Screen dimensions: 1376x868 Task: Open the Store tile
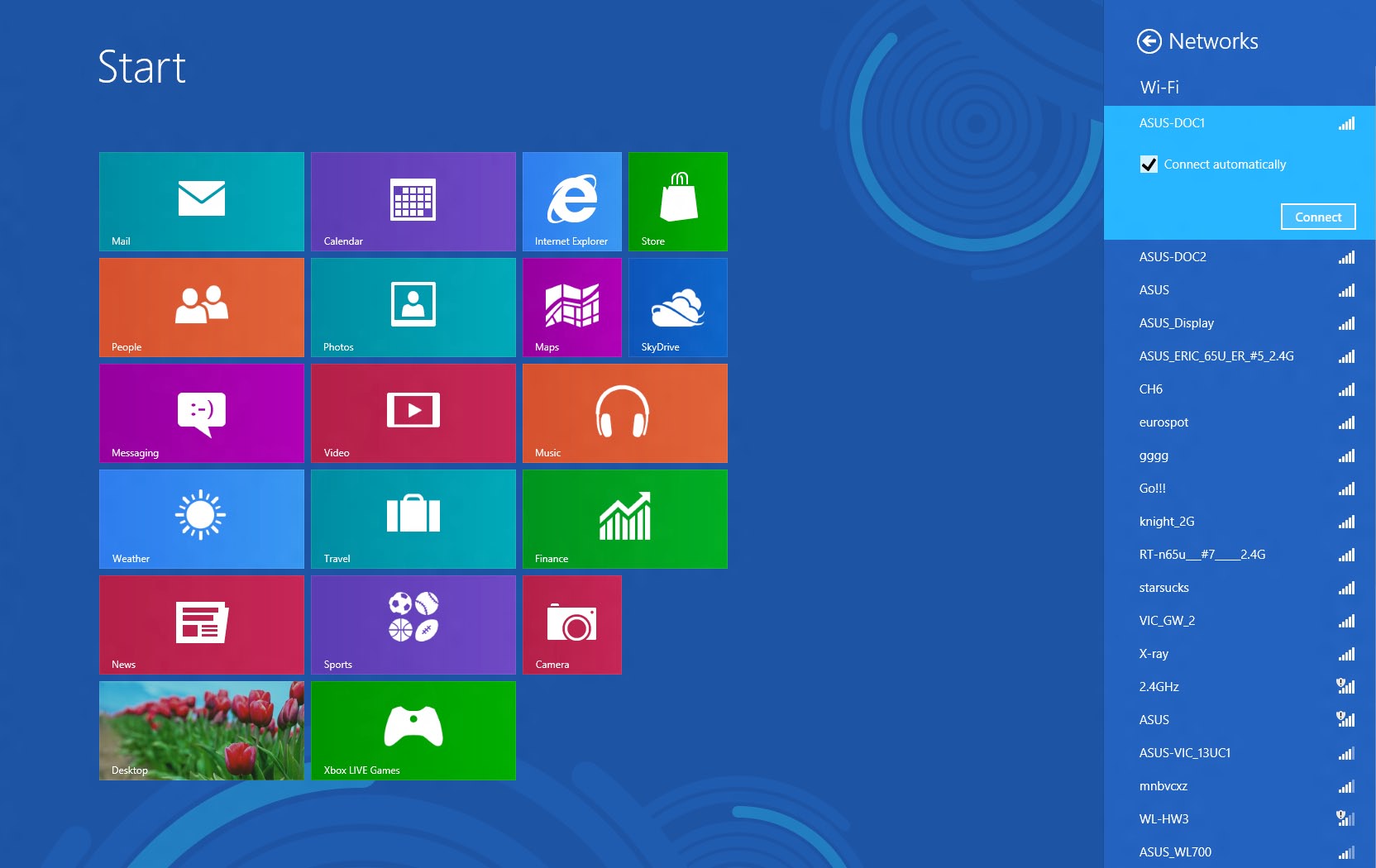678,202
